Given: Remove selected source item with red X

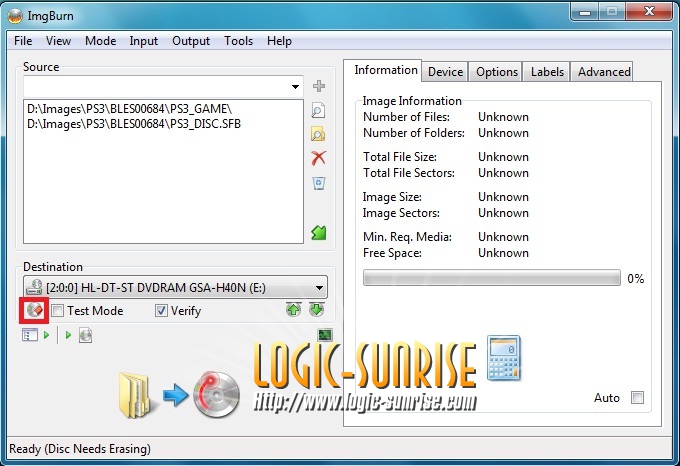Looking at the screenshot, I should pyautogui.click(x=319, y=158).
